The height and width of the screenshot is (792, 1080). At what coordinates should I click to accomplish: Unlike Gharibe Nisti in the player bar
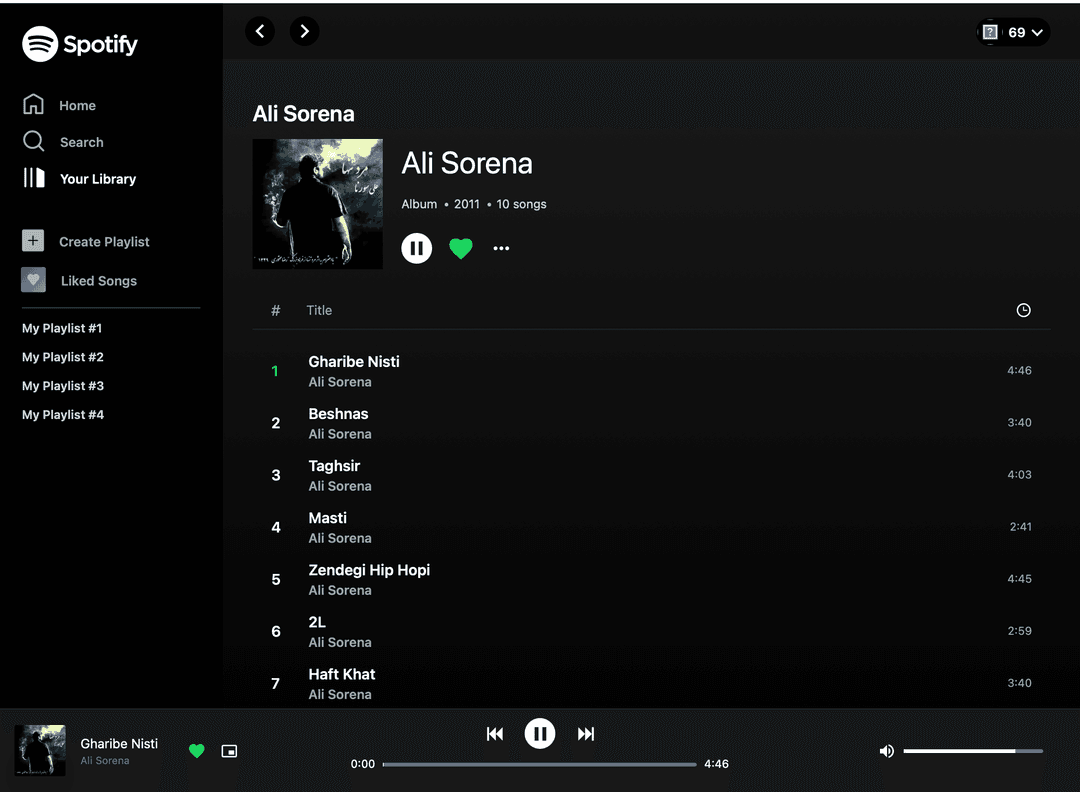197,751
